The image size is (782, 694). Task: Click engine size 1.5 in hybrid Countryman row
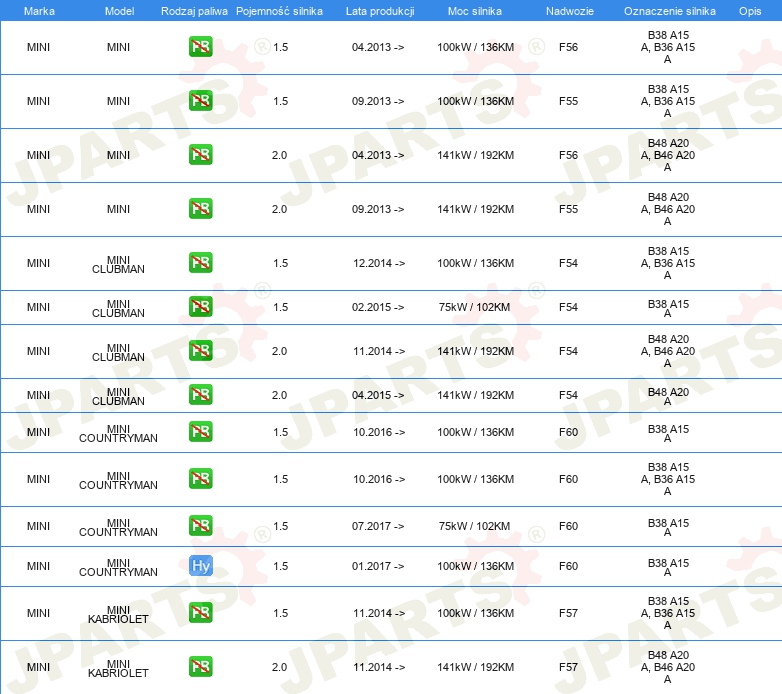point(281,566)
